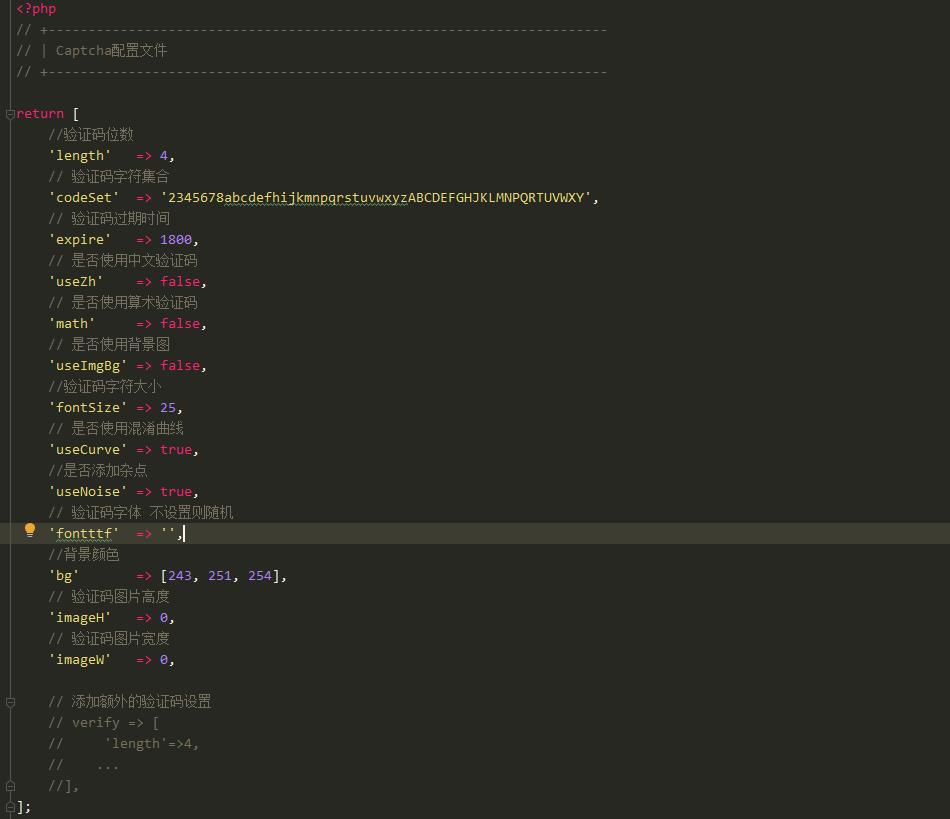Click the number 254 in the bg array
Screen dimensions: 950x819
pyautogui.click(x=260, y=575)
